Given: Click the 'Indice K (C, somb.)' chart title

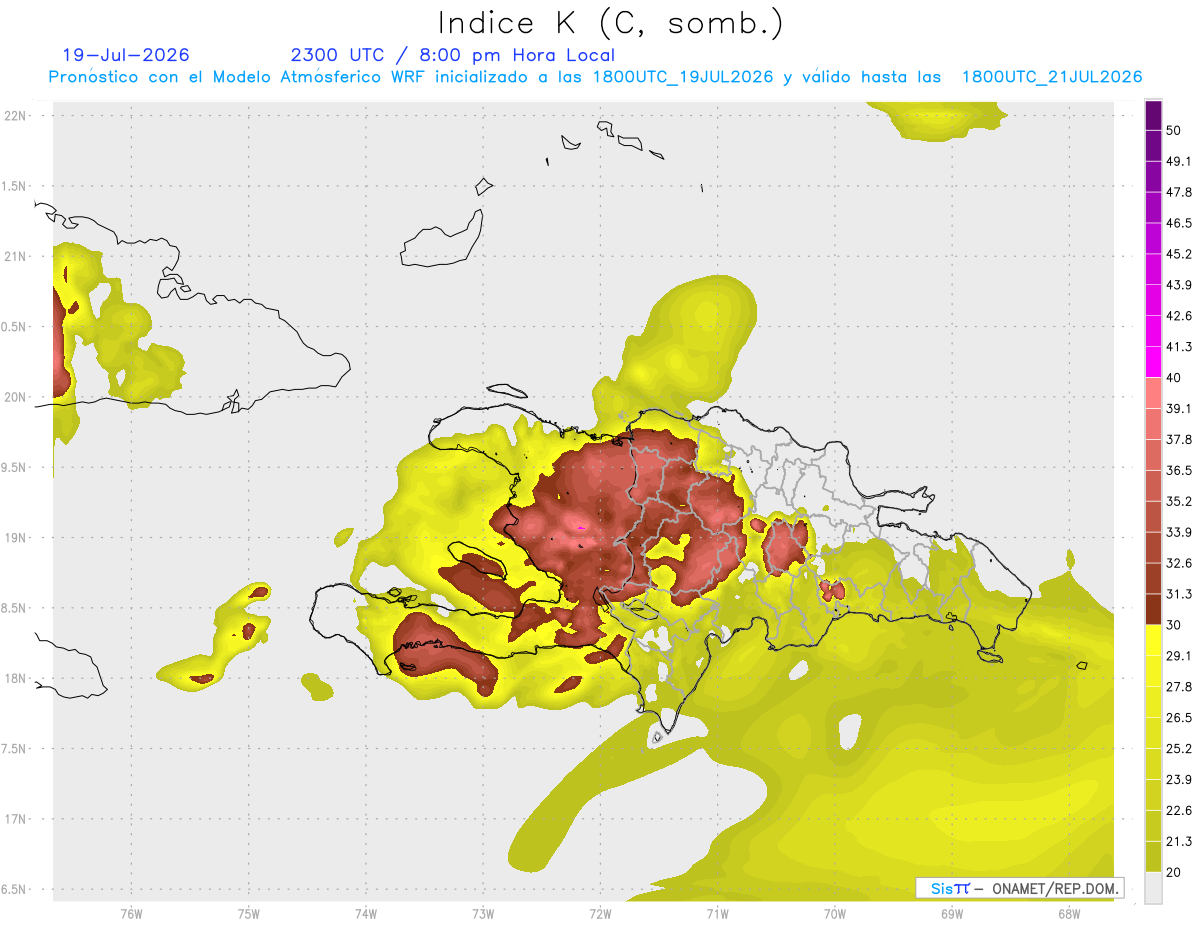Looking at the screenshot, I should point(611,23).
